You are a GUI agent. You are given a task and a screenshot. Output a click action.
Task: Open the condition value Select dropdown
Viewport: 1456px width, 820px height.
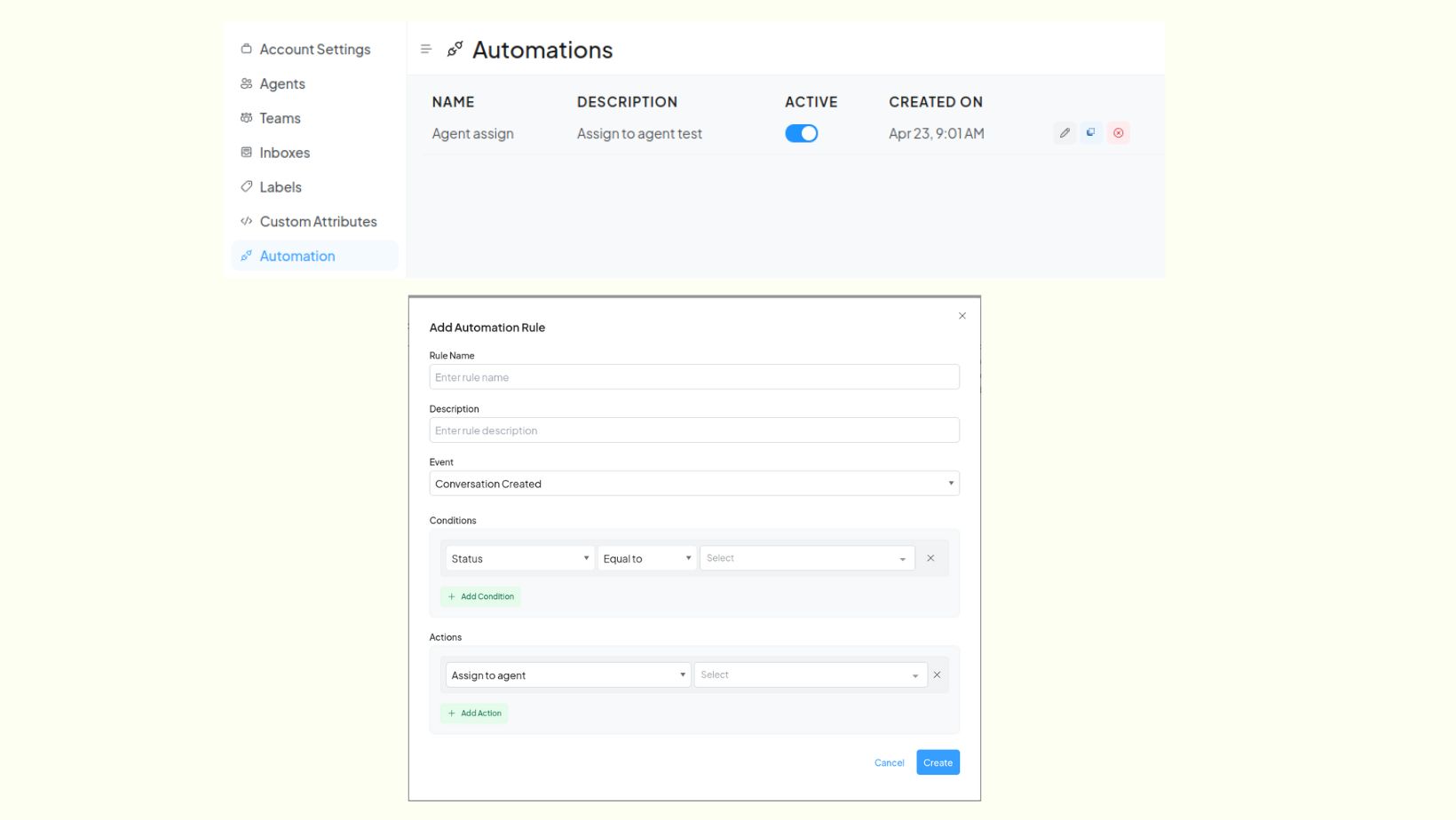(807, 558)
